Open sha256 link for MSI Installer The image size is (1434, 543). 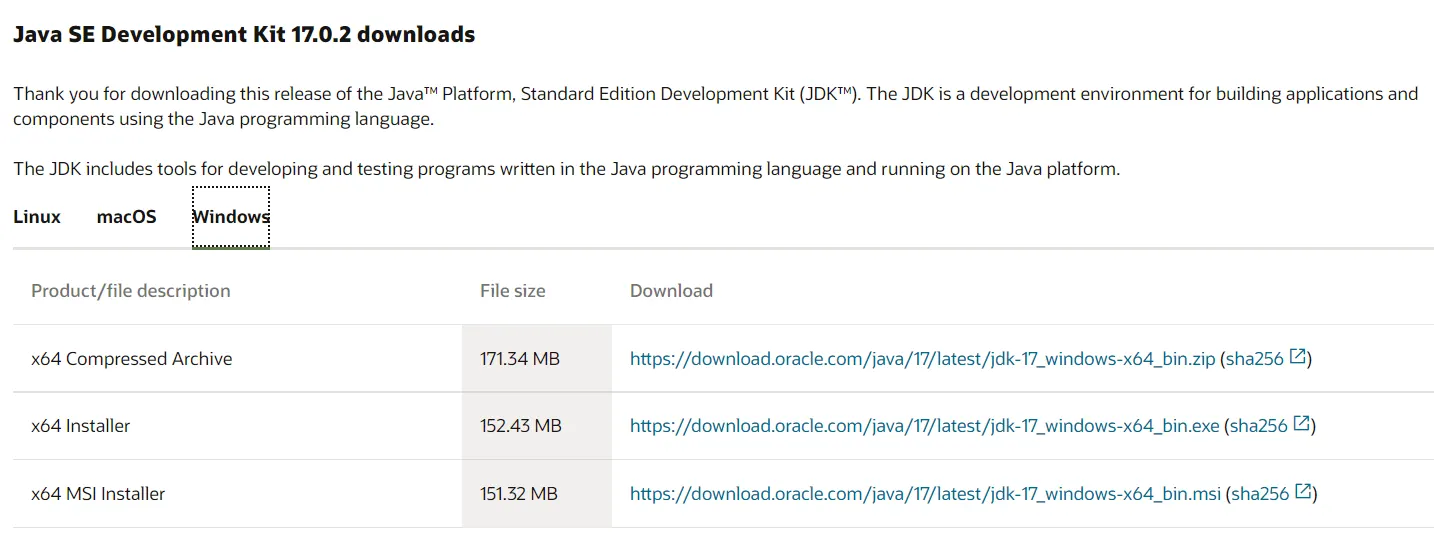click(1259, 494)
